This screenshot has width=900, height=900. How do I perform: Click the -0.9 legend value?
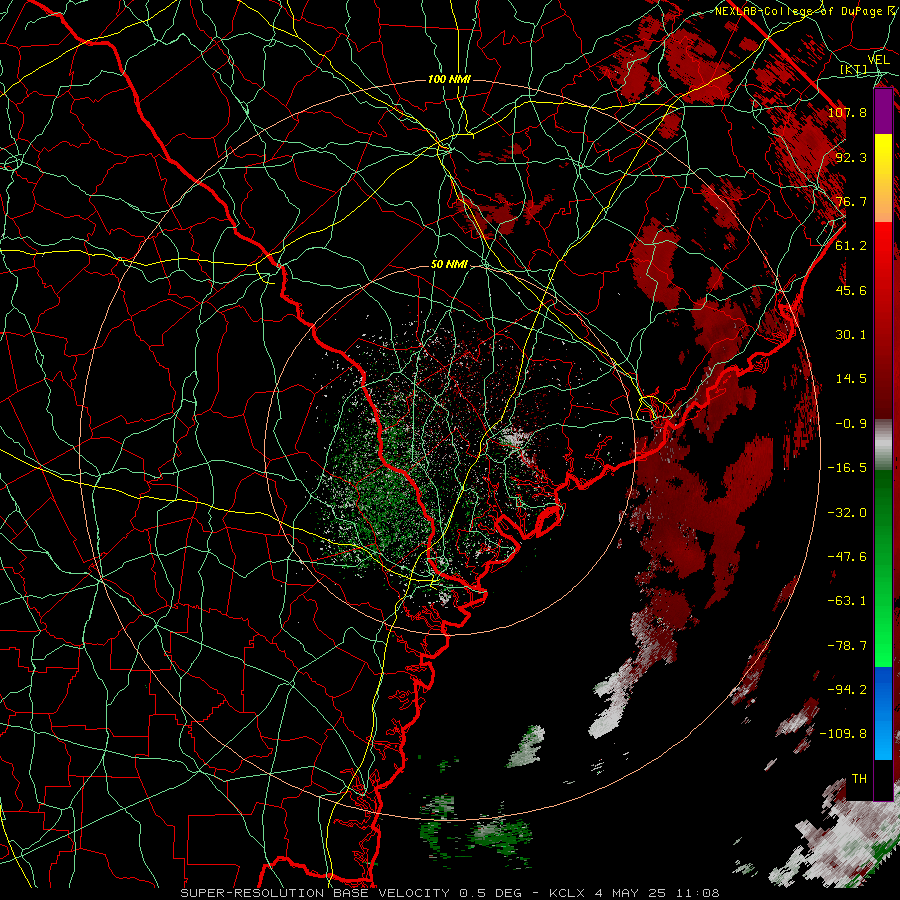click(851, 424)
